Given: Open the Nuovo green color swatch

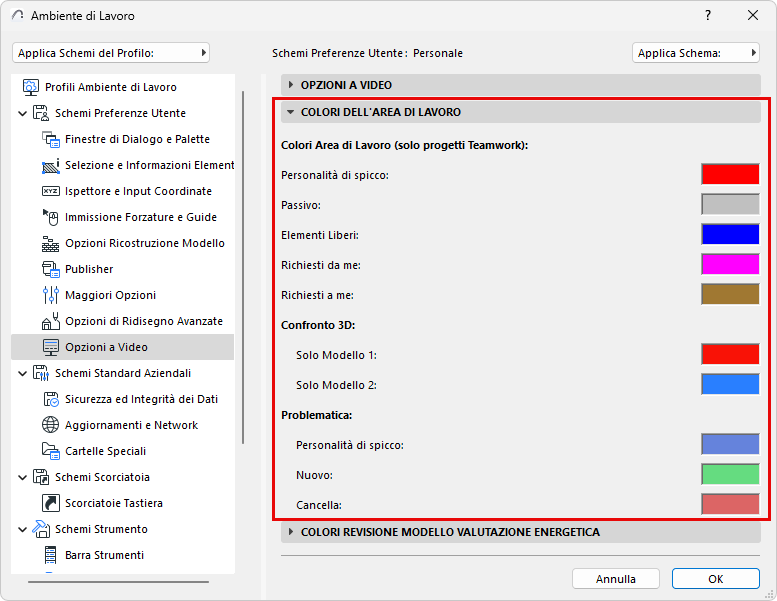Looking at the screenshot, I should (x=730, y=474).
